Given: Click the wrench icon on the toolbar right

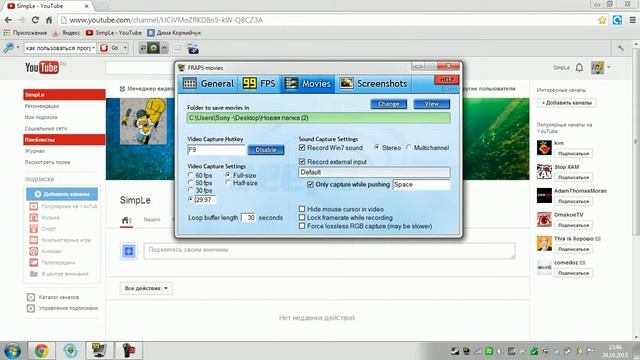Looking at the screenshot, I should point(621,48).
